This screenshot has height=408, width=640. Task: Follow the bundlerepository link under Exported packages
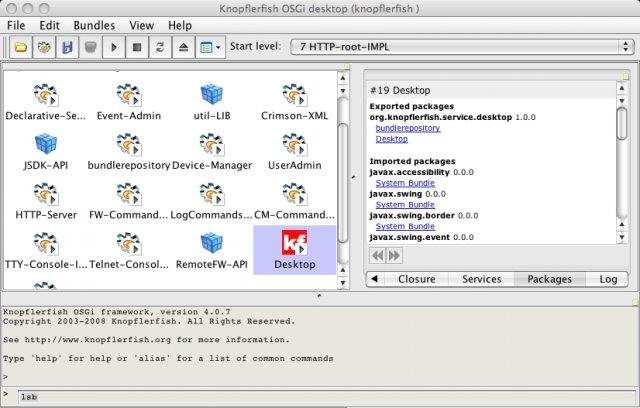408,128
